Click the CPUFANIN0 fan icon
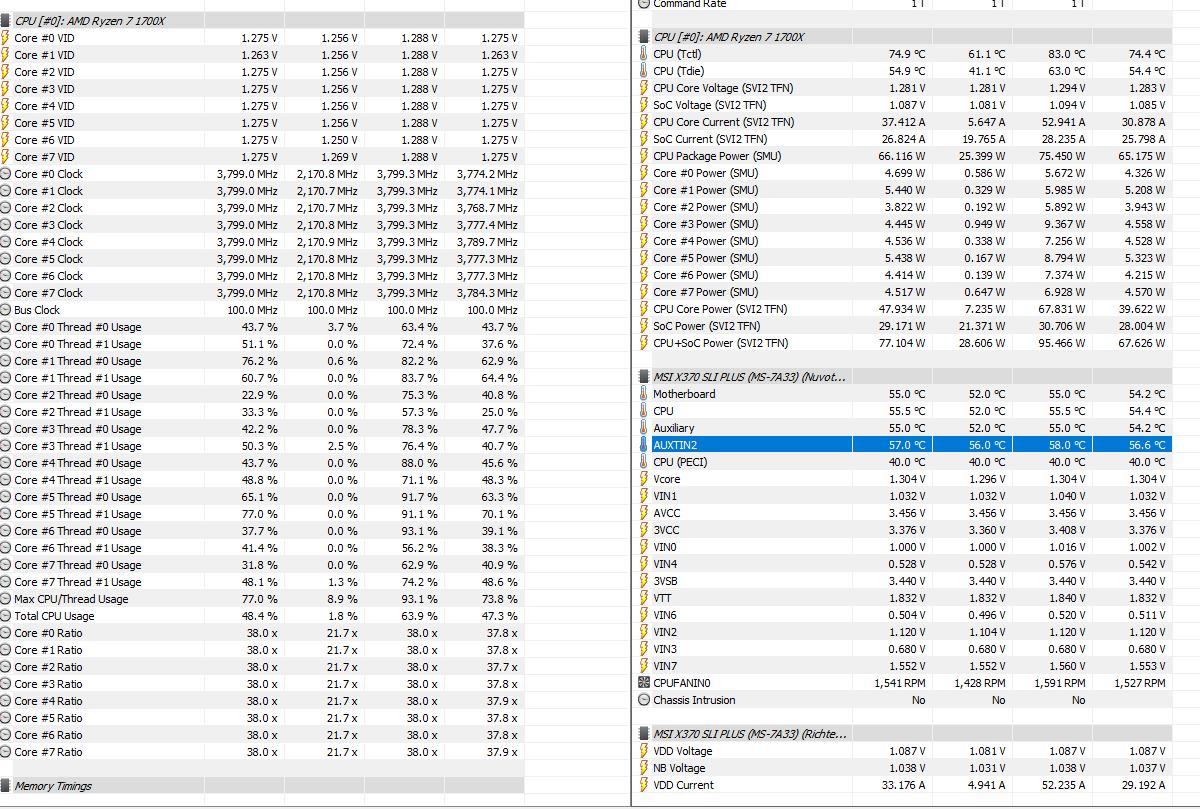The height and width of the screenshot is (809, 1200). (643, 683)
